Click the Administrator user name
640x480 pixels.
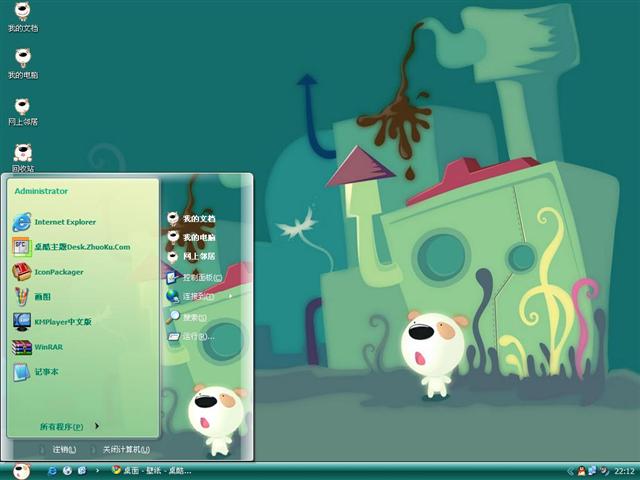41,191
